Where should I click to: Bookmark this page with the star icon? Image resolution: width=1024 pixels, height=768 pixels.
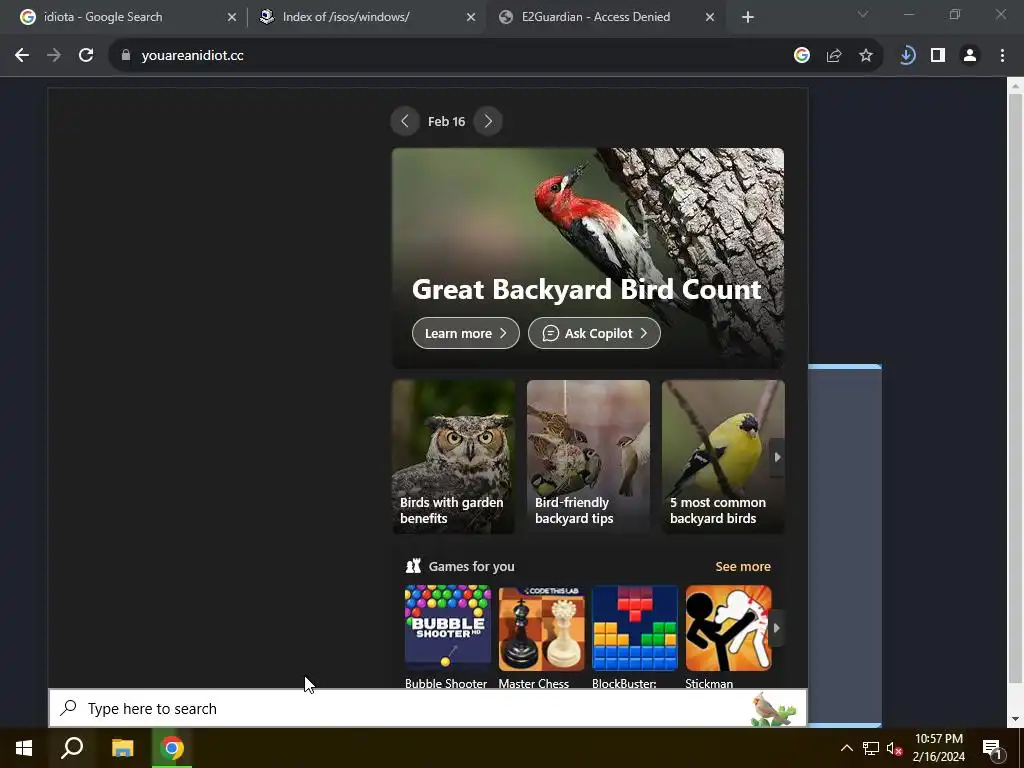click(866, 56)
